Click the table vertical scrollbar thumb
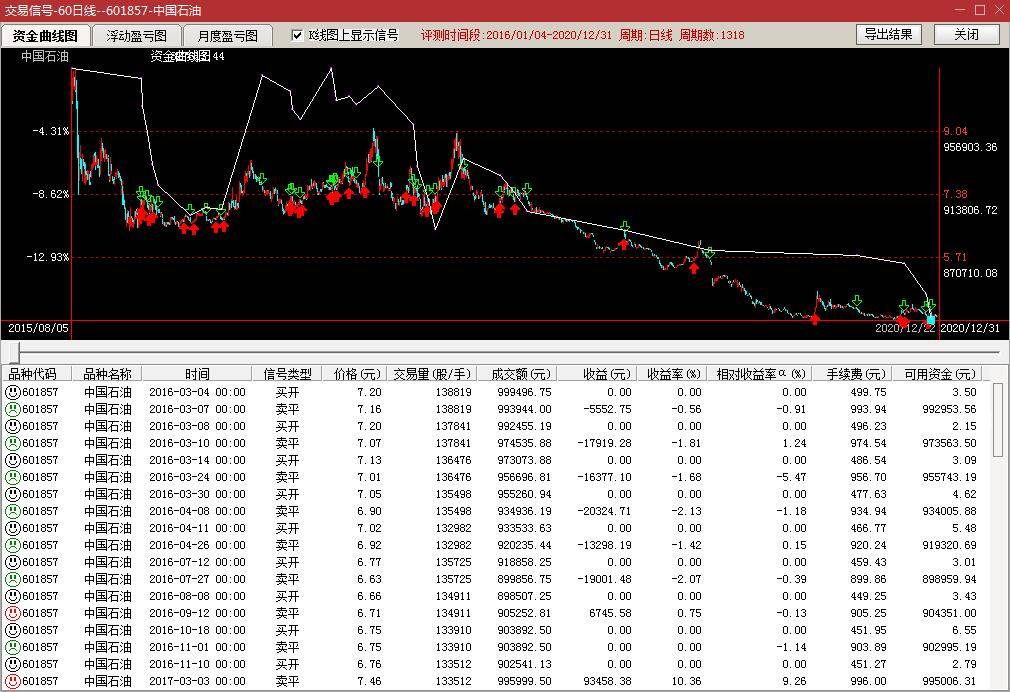The width and height of the screenshot is (1010, 692). coord(998,420)
